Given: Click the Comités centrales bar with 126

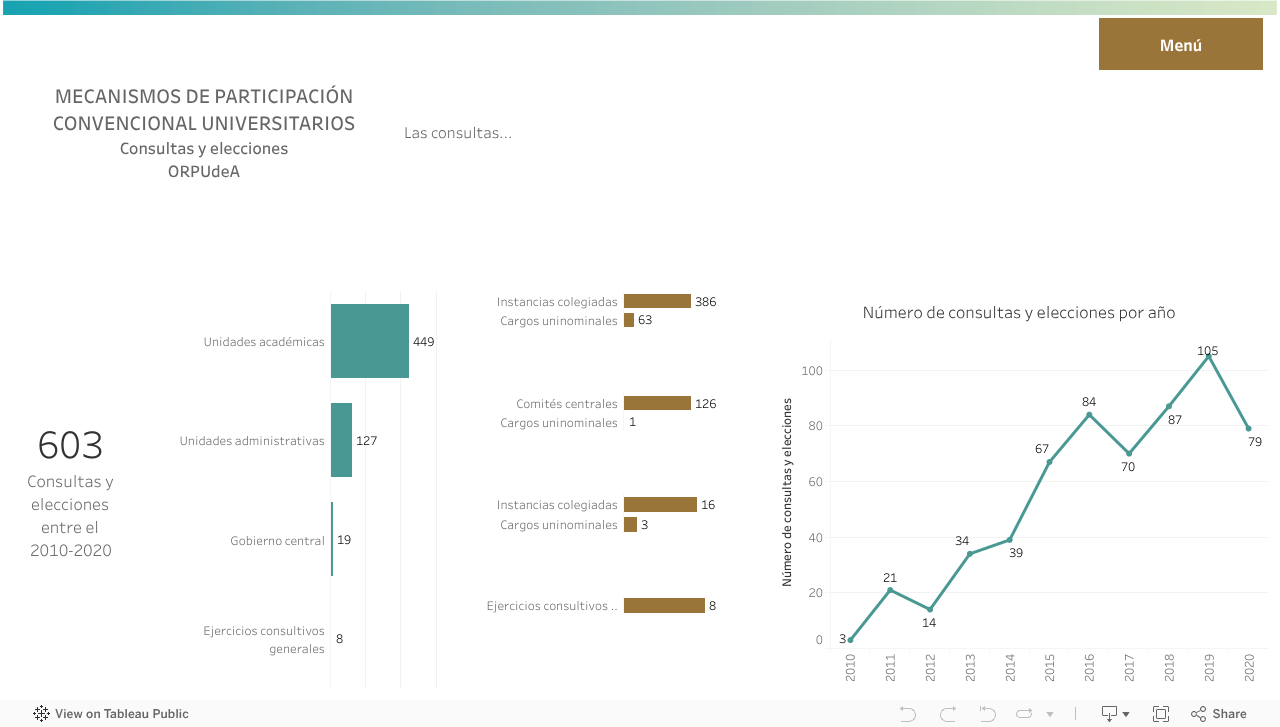Looking at the screenshot, I should pyautogui.click(x=657, y=403).
